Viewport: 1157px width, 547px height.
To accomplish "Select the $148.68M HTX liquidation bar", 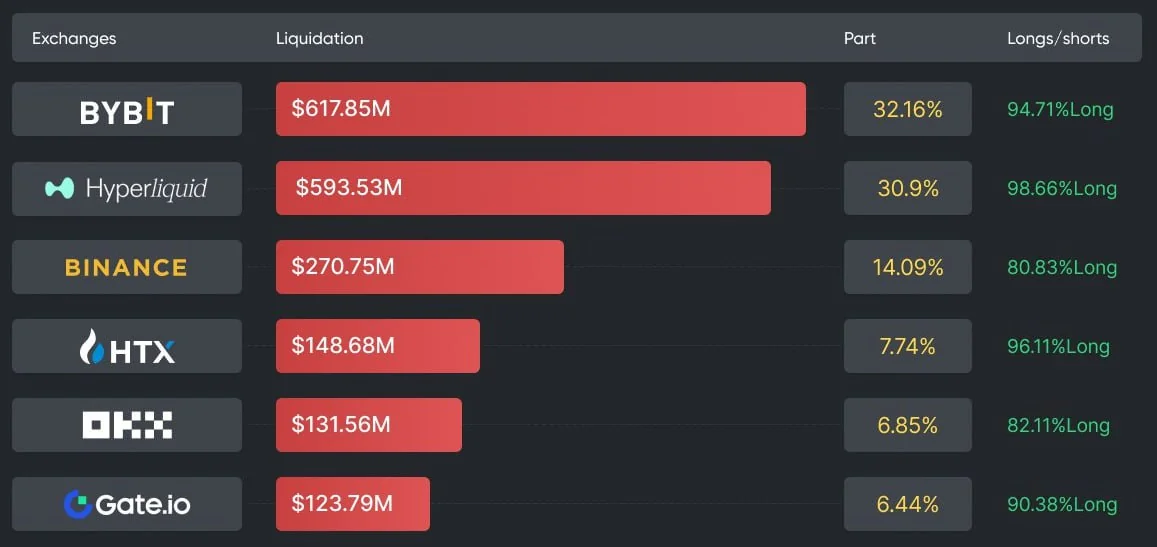I will pyautogui.click(x=377, y=346).
